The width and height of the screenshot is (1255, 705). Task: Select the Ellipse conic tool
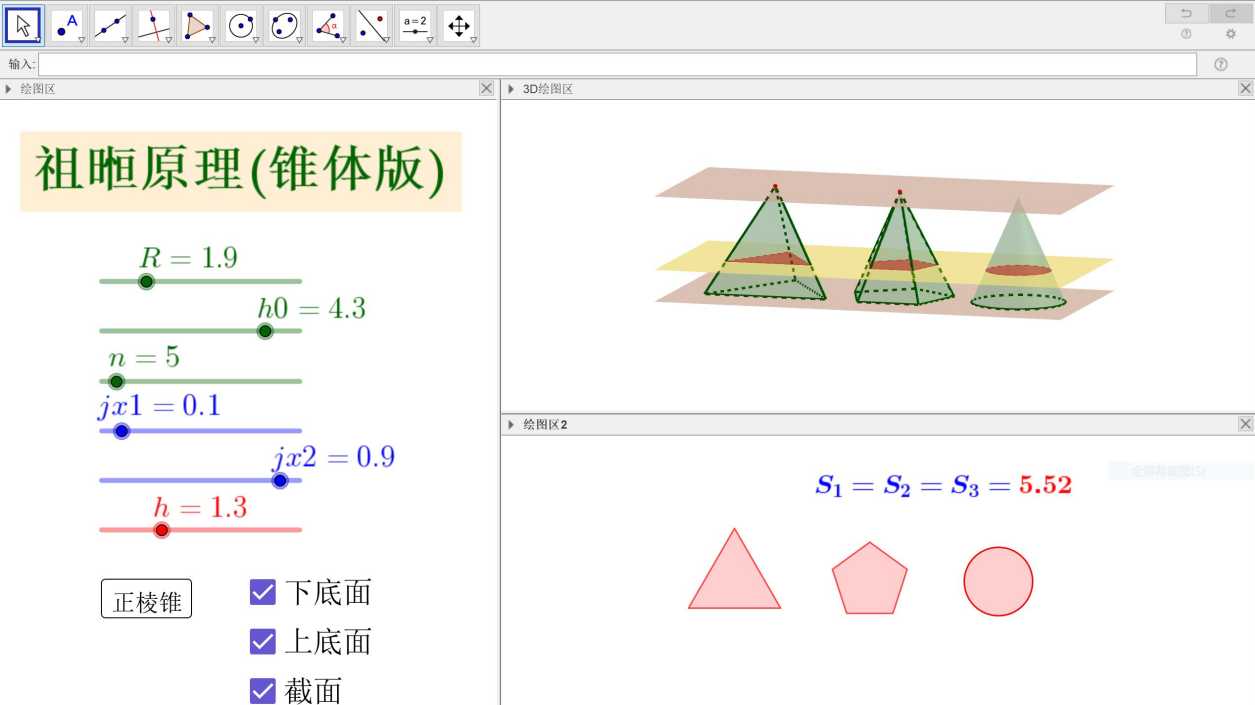284,26
